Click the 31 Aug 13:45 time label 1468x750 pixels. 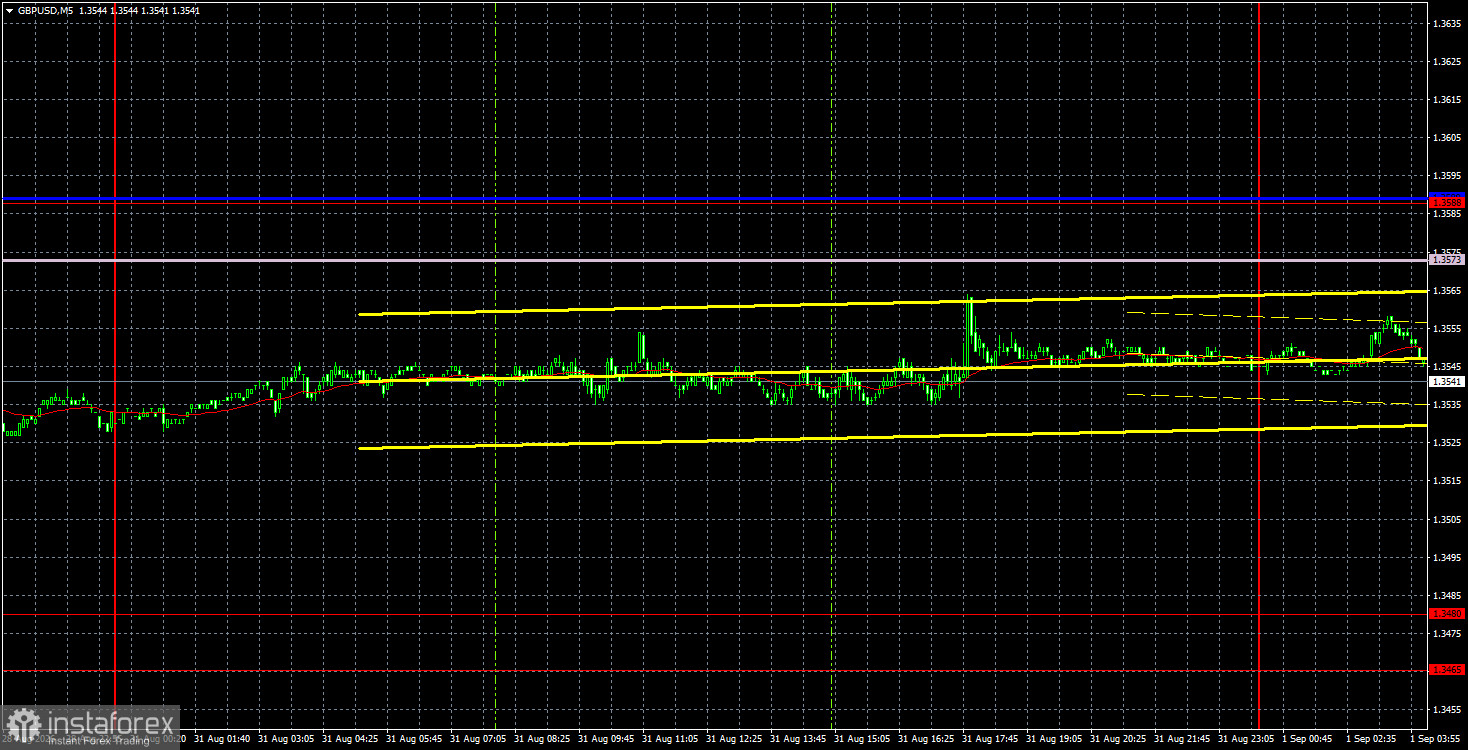tap(796, 739)
